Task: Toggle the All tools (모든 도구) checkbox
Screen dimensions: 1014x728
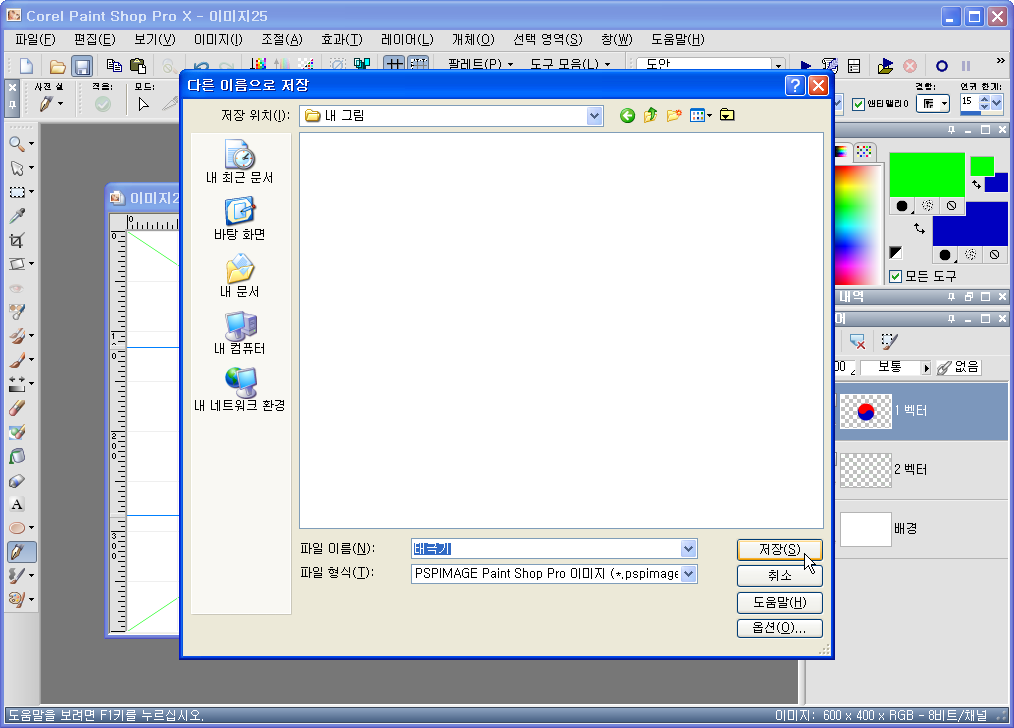Action: 896,277
